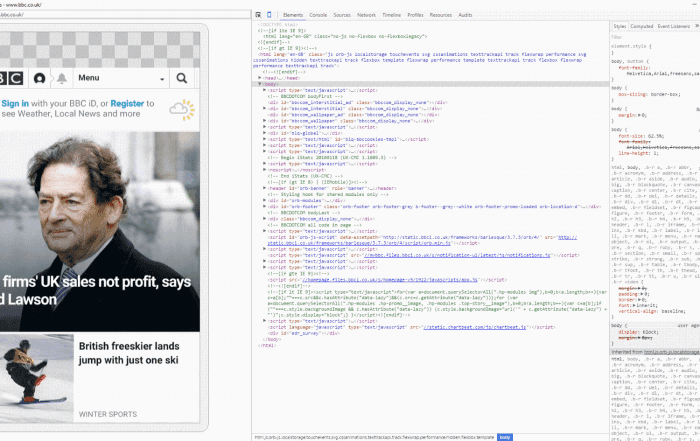Open the BBC account profile icon

[39, 78]
